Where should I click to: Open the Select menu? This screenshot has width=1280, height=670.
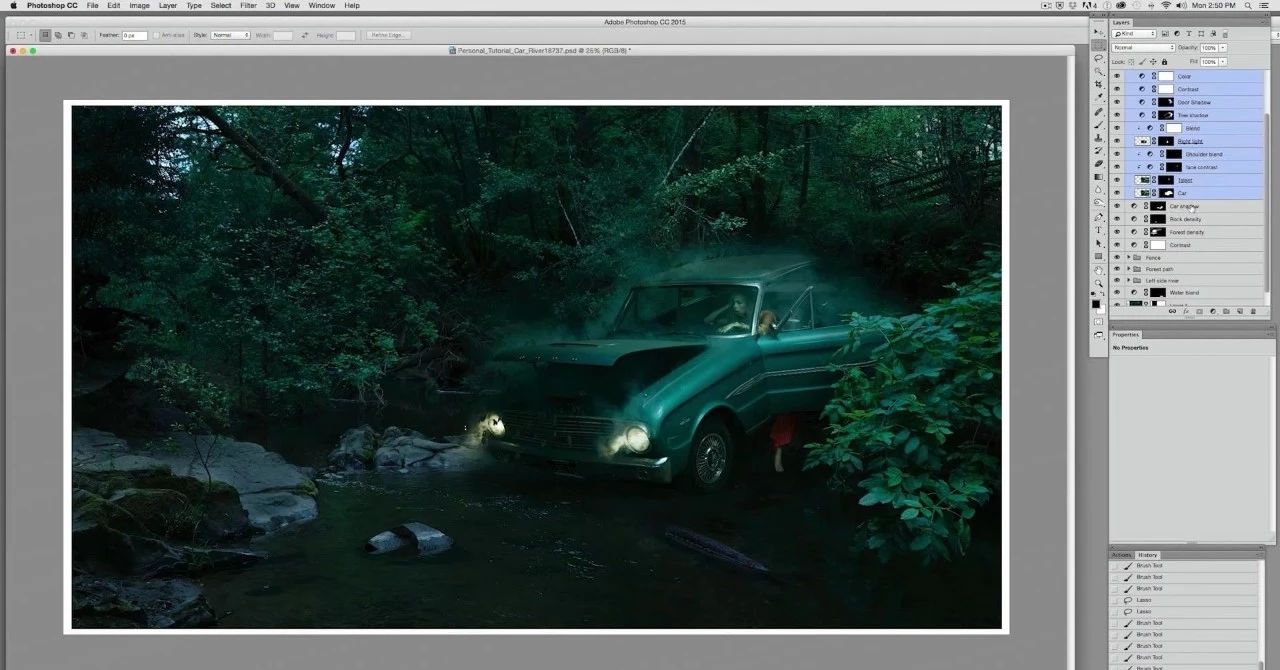(x=221, y=5)
